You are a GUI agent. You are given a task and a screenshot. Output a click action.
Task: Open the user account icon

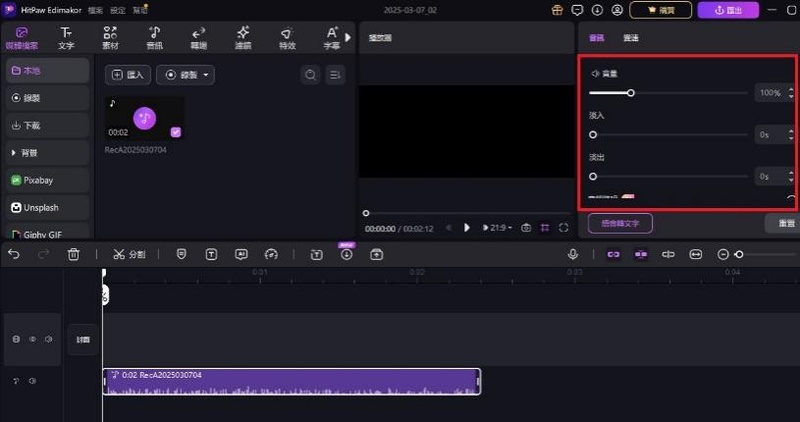click(617, 10)
